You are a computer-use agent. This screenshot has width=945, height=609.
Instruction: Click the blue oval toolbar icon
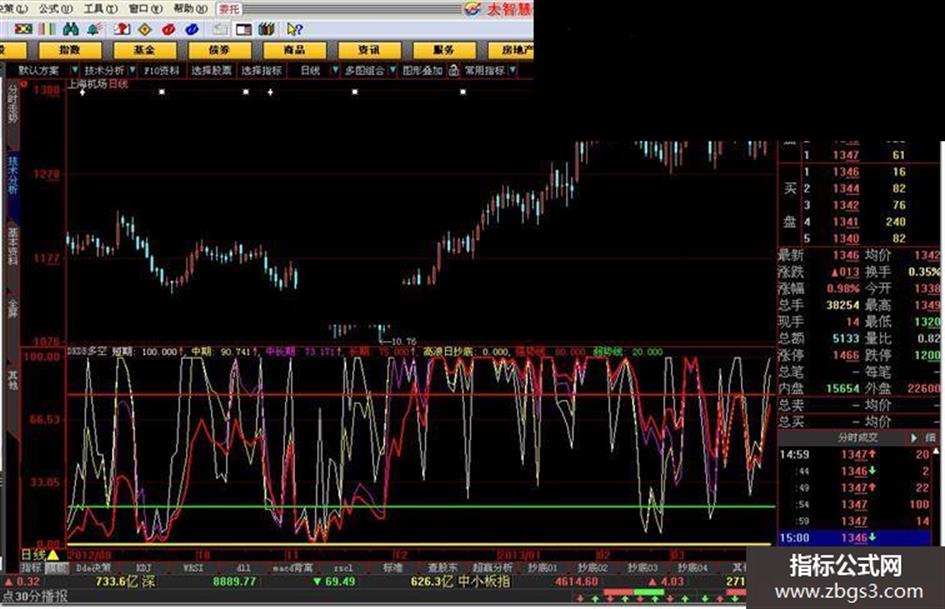tap(192, 29)
